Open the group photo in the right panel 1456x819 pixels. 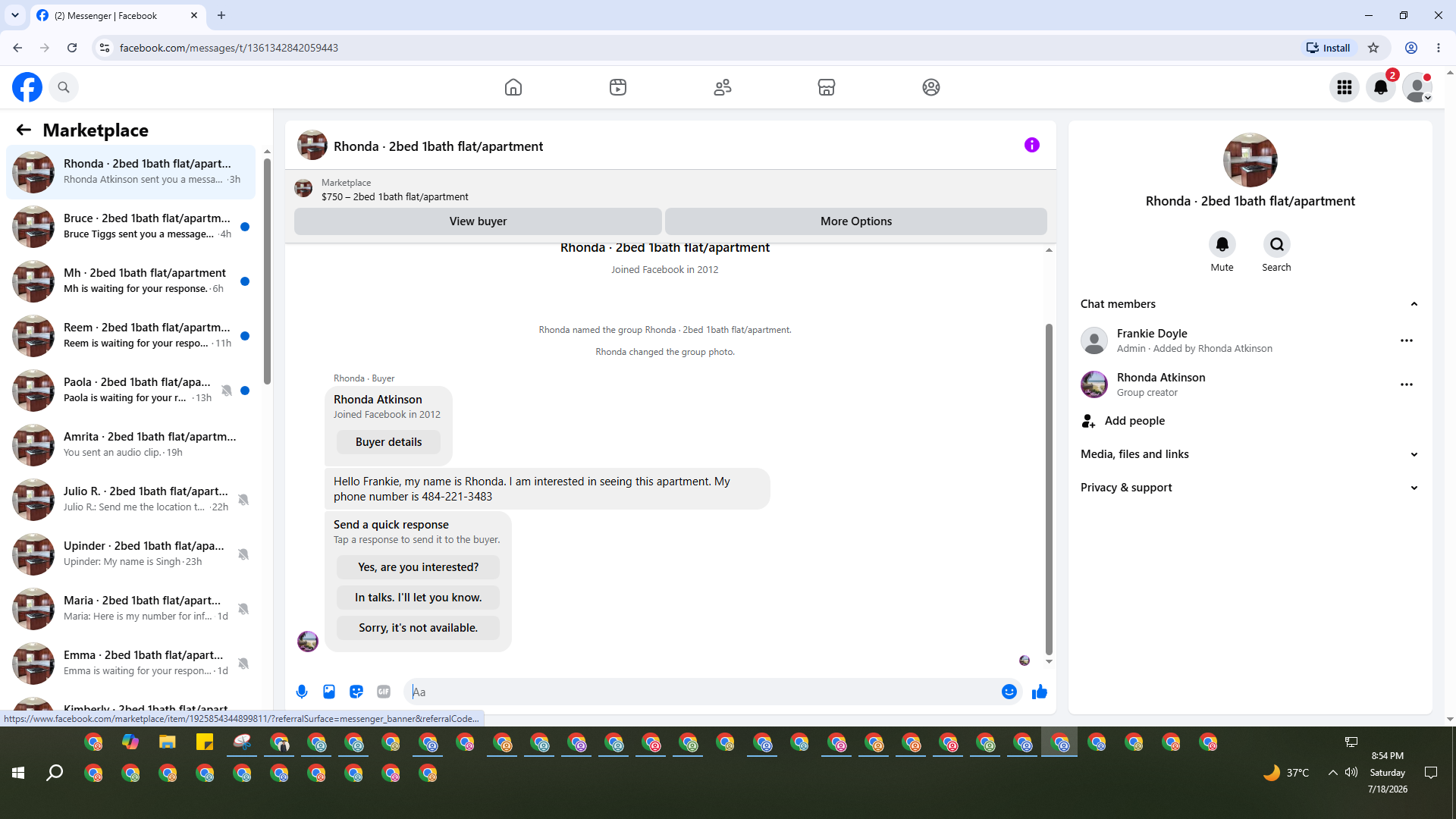(x=1250, y=160)
